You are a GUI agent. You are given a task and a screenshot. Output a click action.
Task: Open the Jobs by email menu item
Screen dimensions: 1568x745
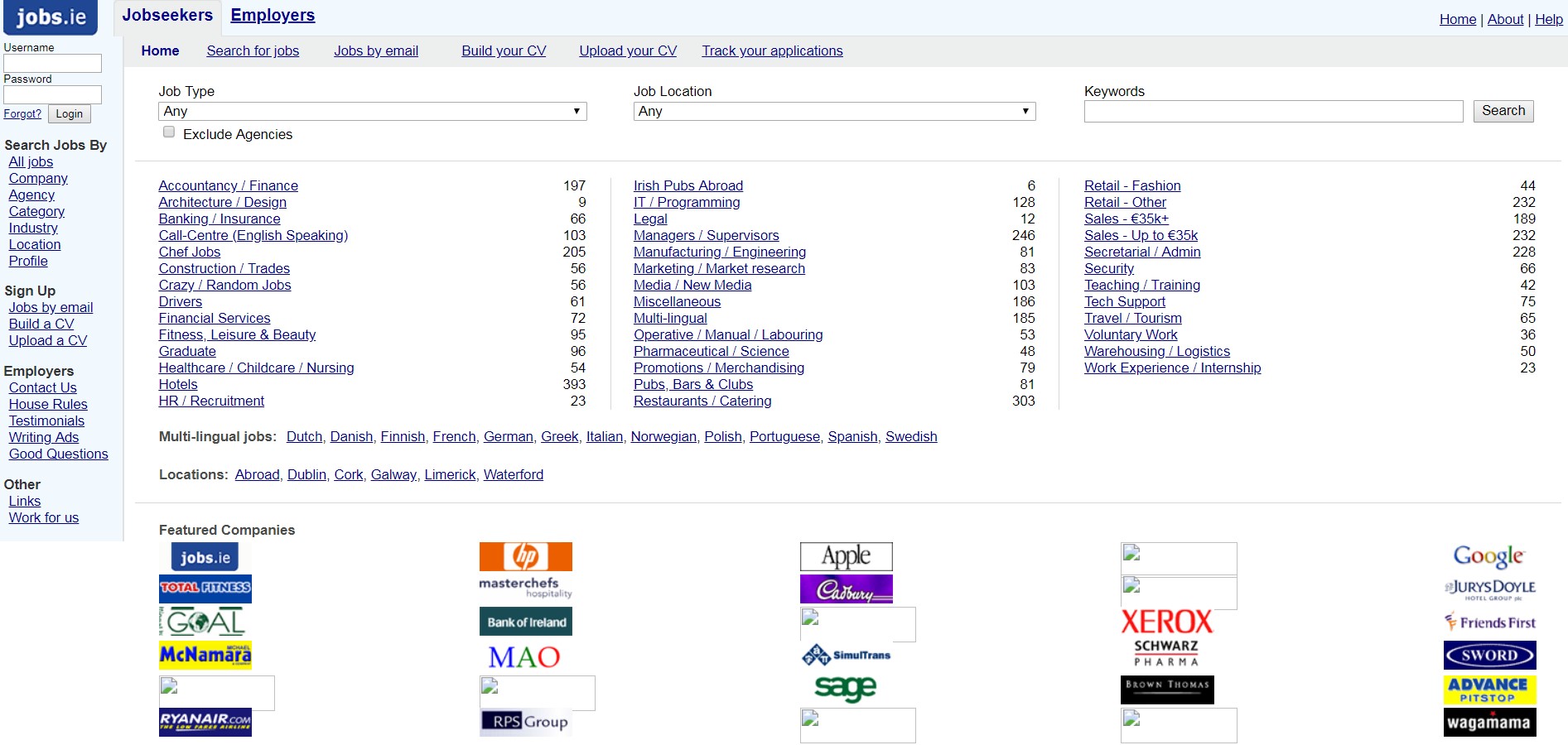point(376,50)
